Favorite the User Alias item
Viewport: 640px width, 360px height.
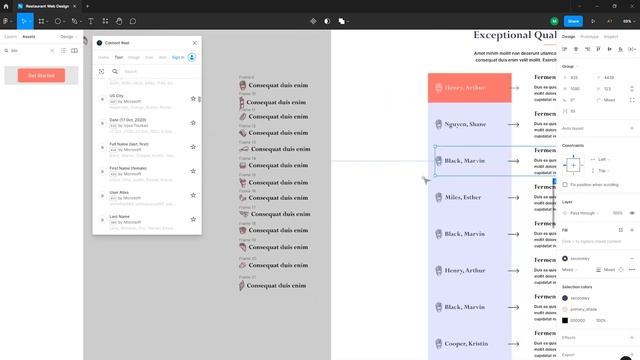[x=193, y=195]
